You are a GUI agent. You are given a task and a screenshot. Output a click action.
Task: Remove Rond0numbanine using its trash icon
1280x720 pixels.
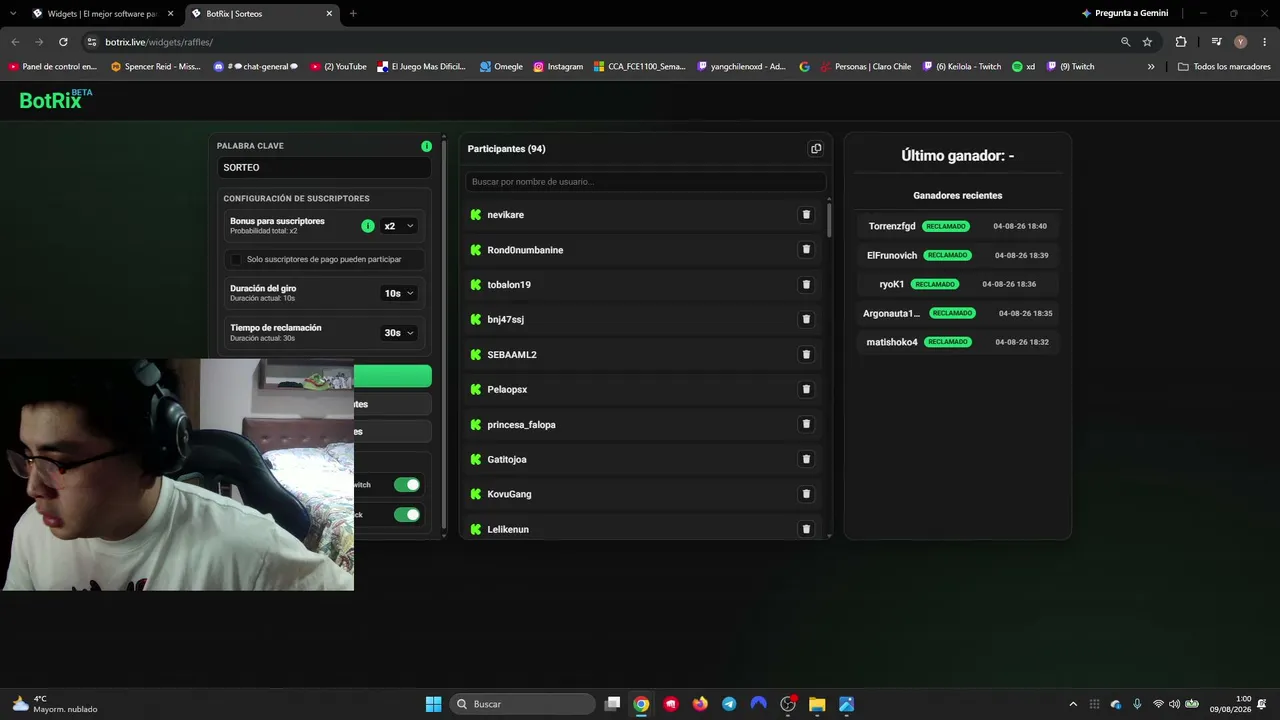806,250
